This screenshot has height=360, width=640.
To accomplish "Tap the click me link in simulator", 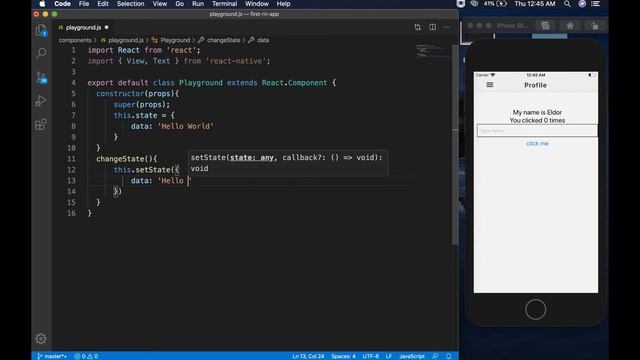I will [x=537, y=143].
